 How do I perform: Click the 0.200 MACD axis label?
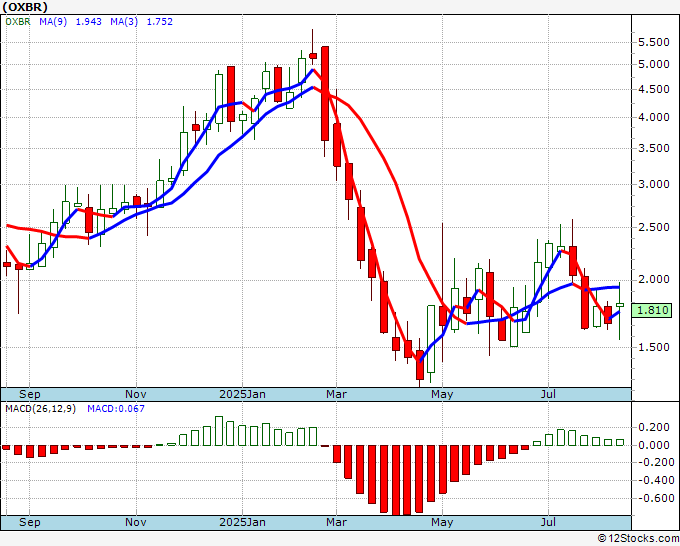point(654,428)
